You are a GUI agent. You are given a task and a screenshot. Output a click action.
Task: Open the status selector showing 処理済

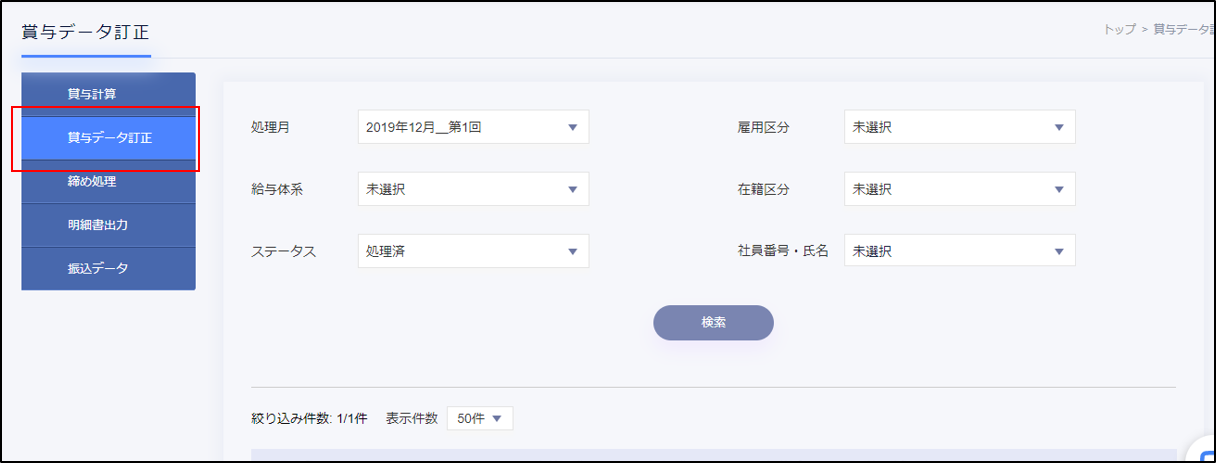coord(472,251)
